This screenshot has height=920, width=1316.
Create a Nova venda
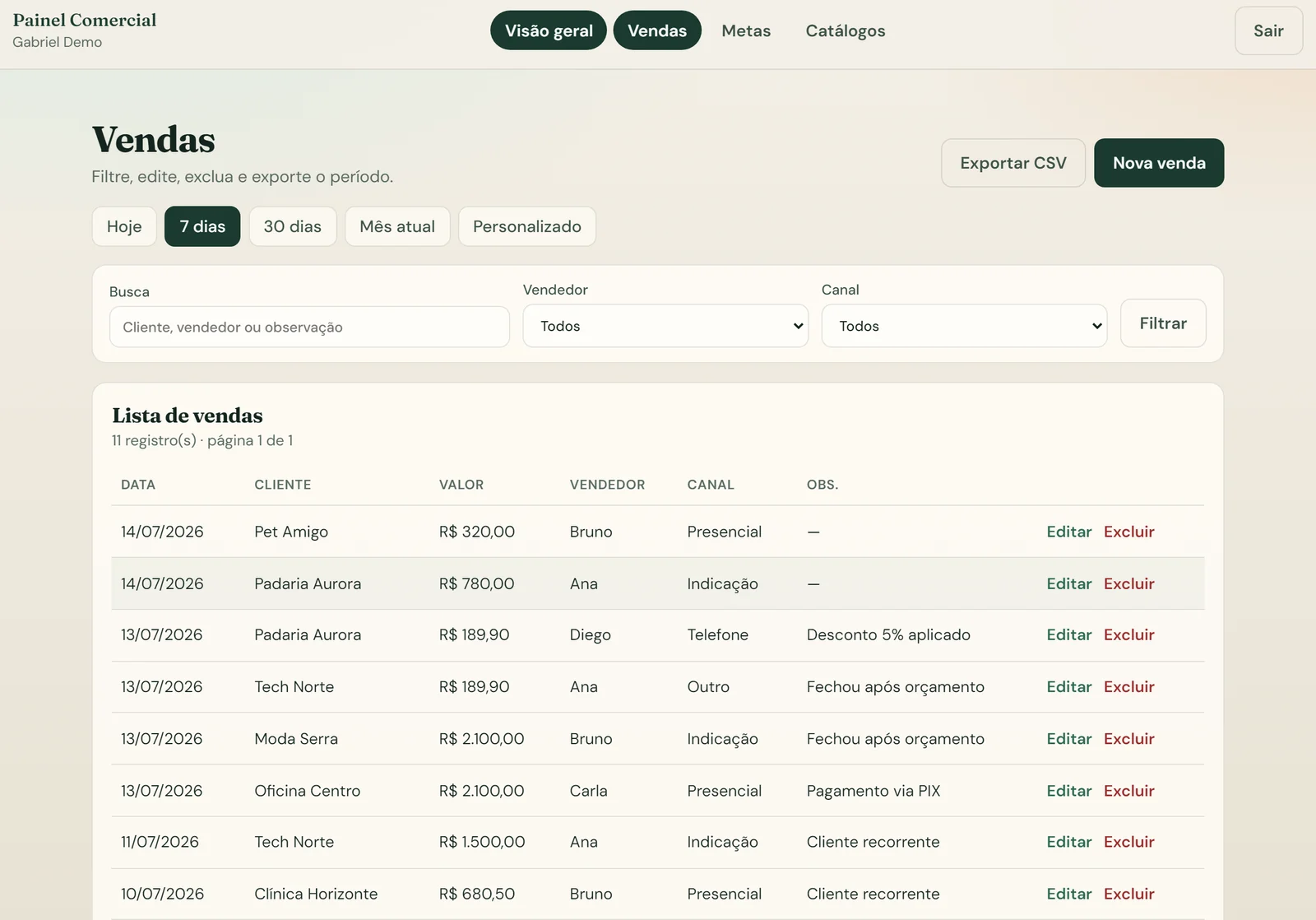click(1159, 163)
